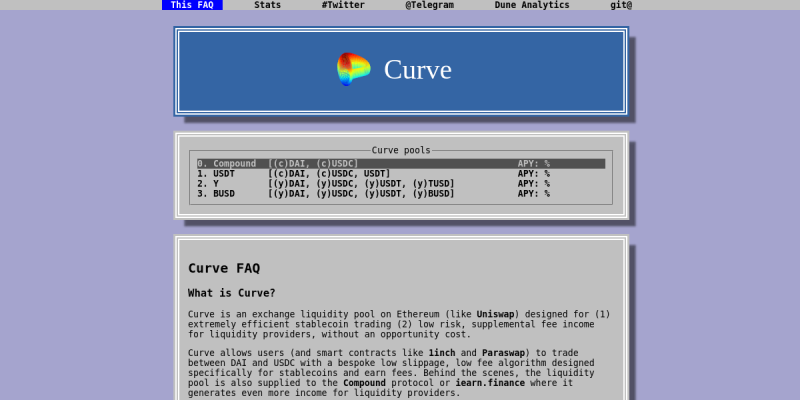The width and height of the screenshot is (800, 400).
Task: Click the large Curve title text
Action: pos(418,70)
